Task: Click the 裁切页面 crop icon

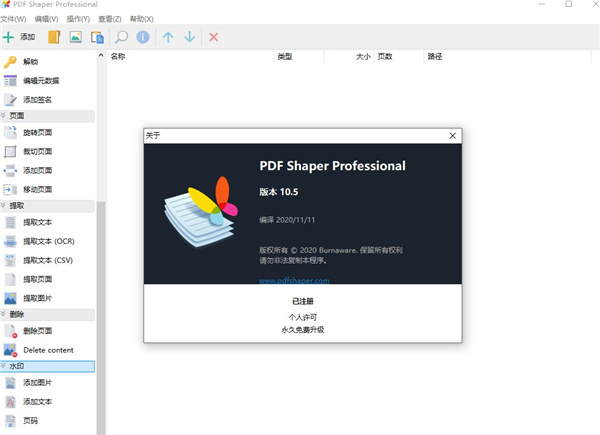Action: pos(10,152)
